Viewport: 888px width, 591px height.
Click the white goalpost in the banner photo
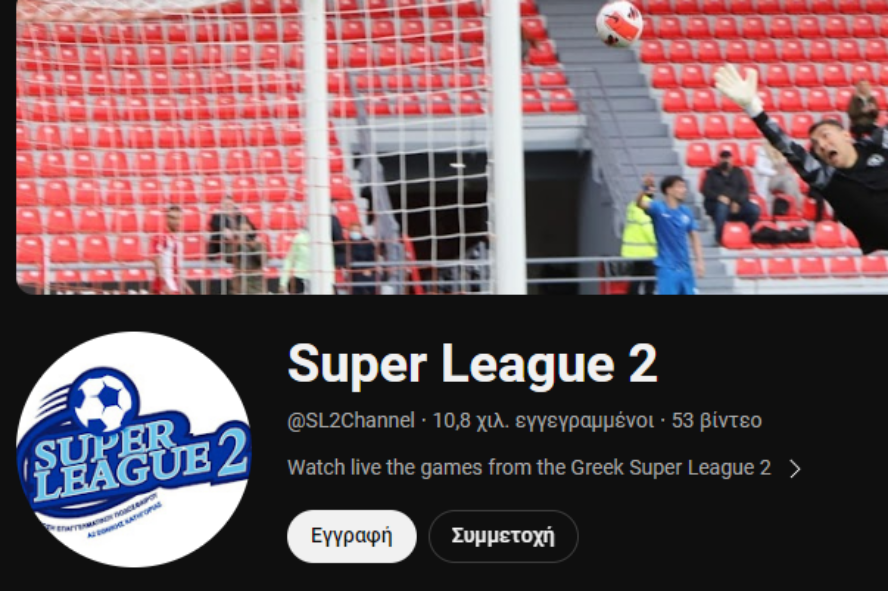tap(507, 147)
